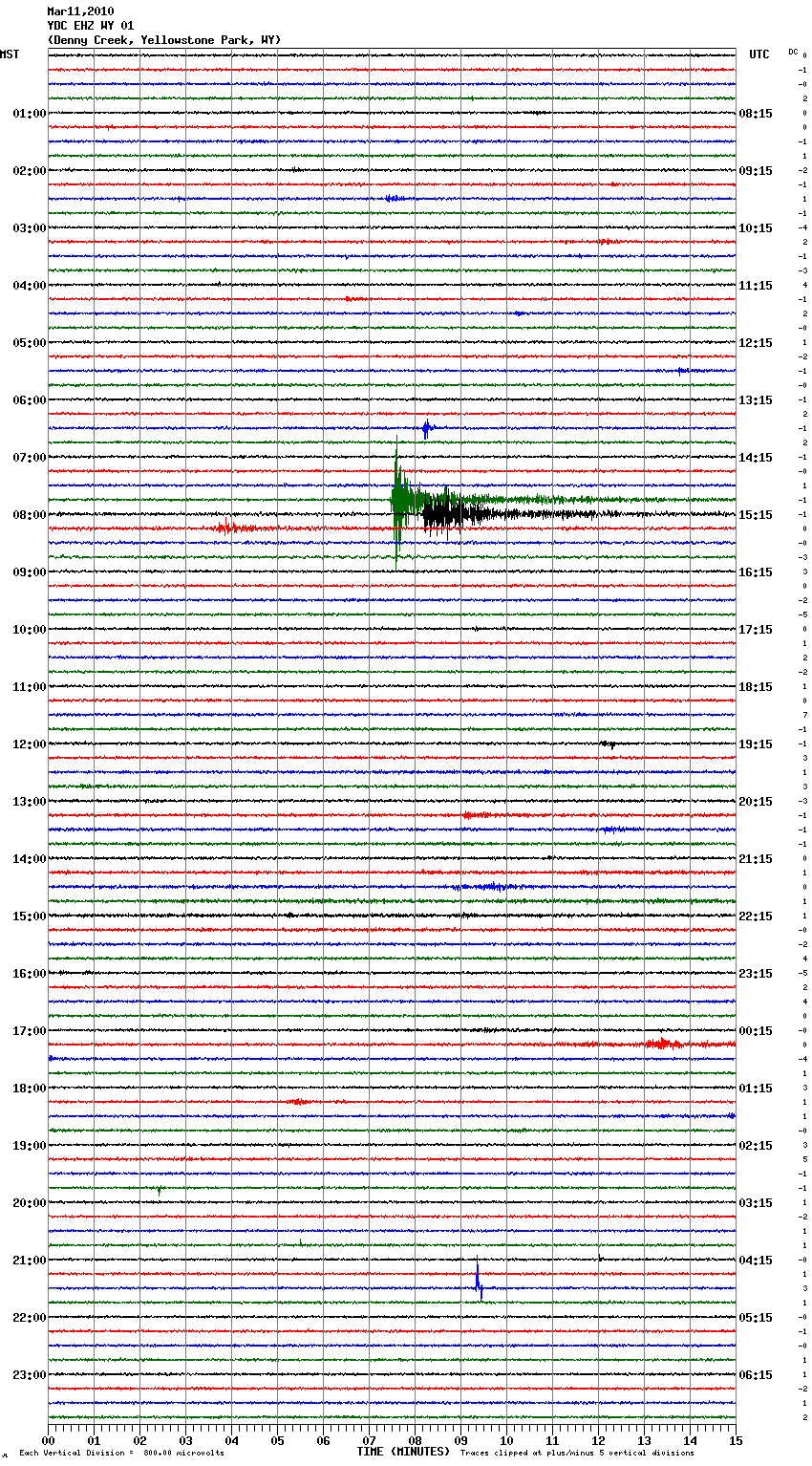The height and width of the screenshot is (1466, 812).
Task: Click the "23:00" MST hour label
Action: [x=29, y=1375]
